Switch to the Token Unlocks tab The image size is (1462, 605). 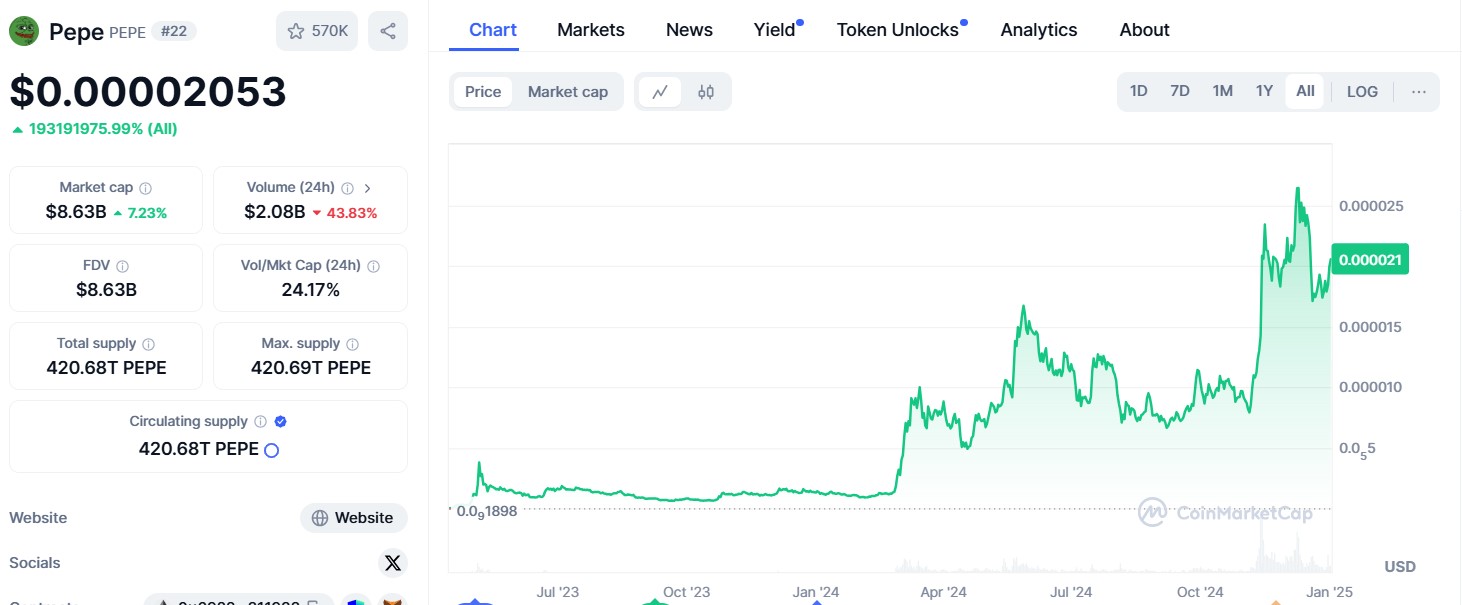tap(897, 30)
